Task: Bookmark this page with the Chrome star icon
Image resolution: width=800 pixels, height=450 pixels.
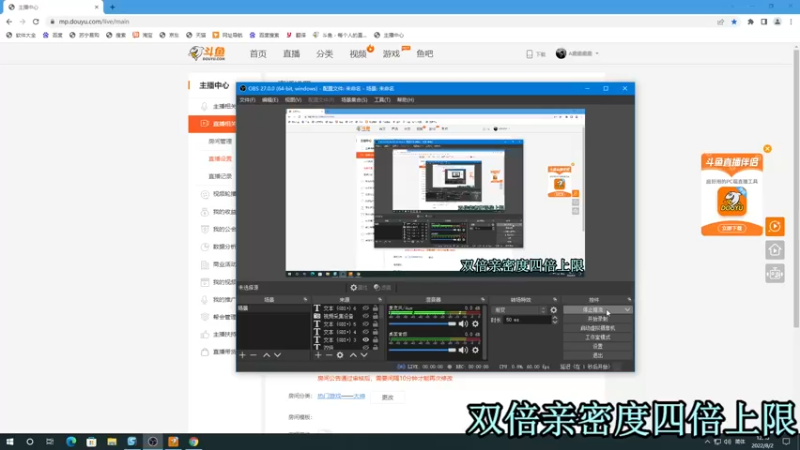Action: pyautogui.click(x=734, y=22)
